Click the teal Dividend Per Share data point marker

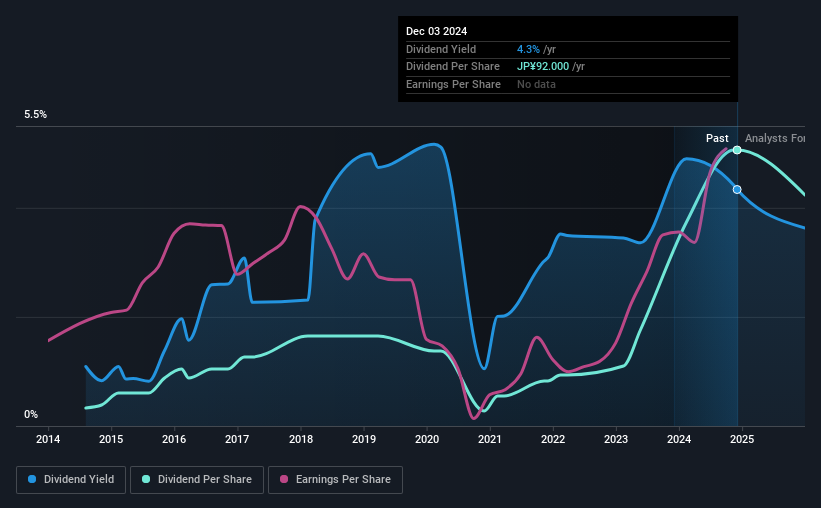[737, 150]
